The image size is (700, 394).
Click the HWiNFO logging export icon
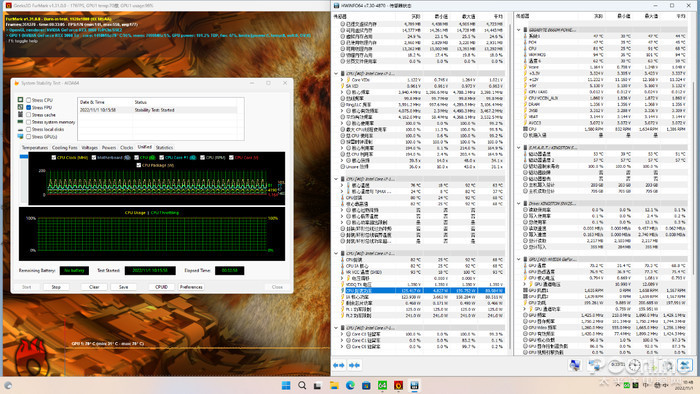coord(594,365)
